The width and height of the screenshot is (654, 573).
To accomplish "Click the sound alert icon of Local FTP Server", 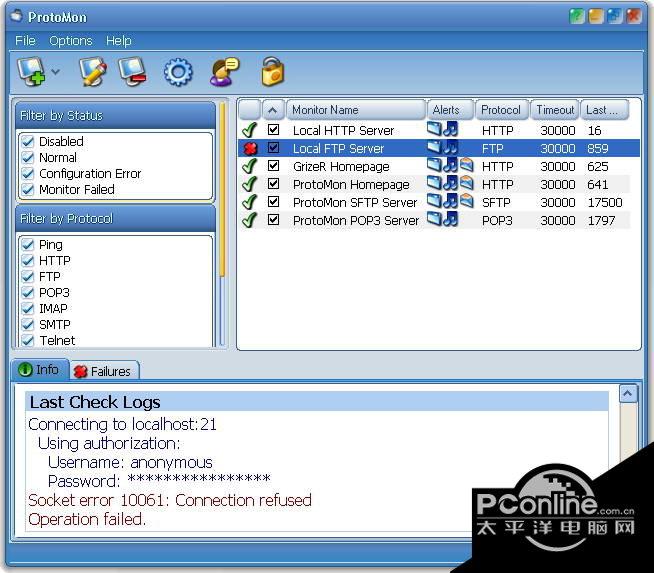I will coord(450,147).
